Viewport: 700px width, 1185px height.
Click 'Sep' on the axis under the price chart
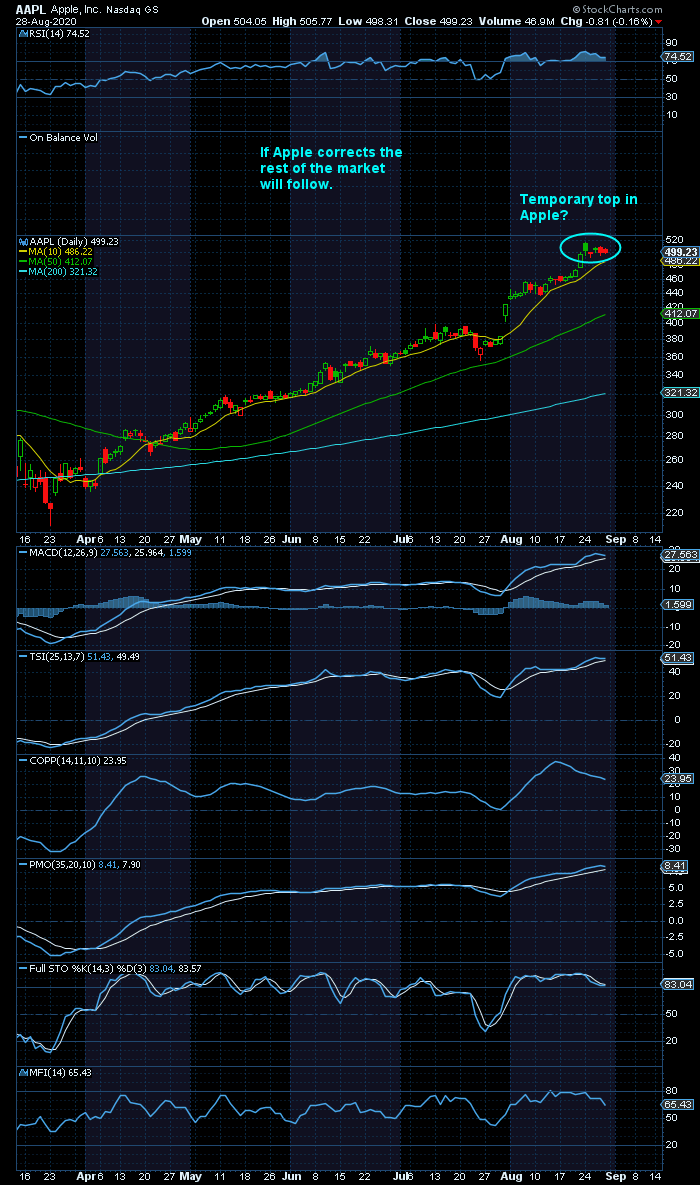[617, 540]
